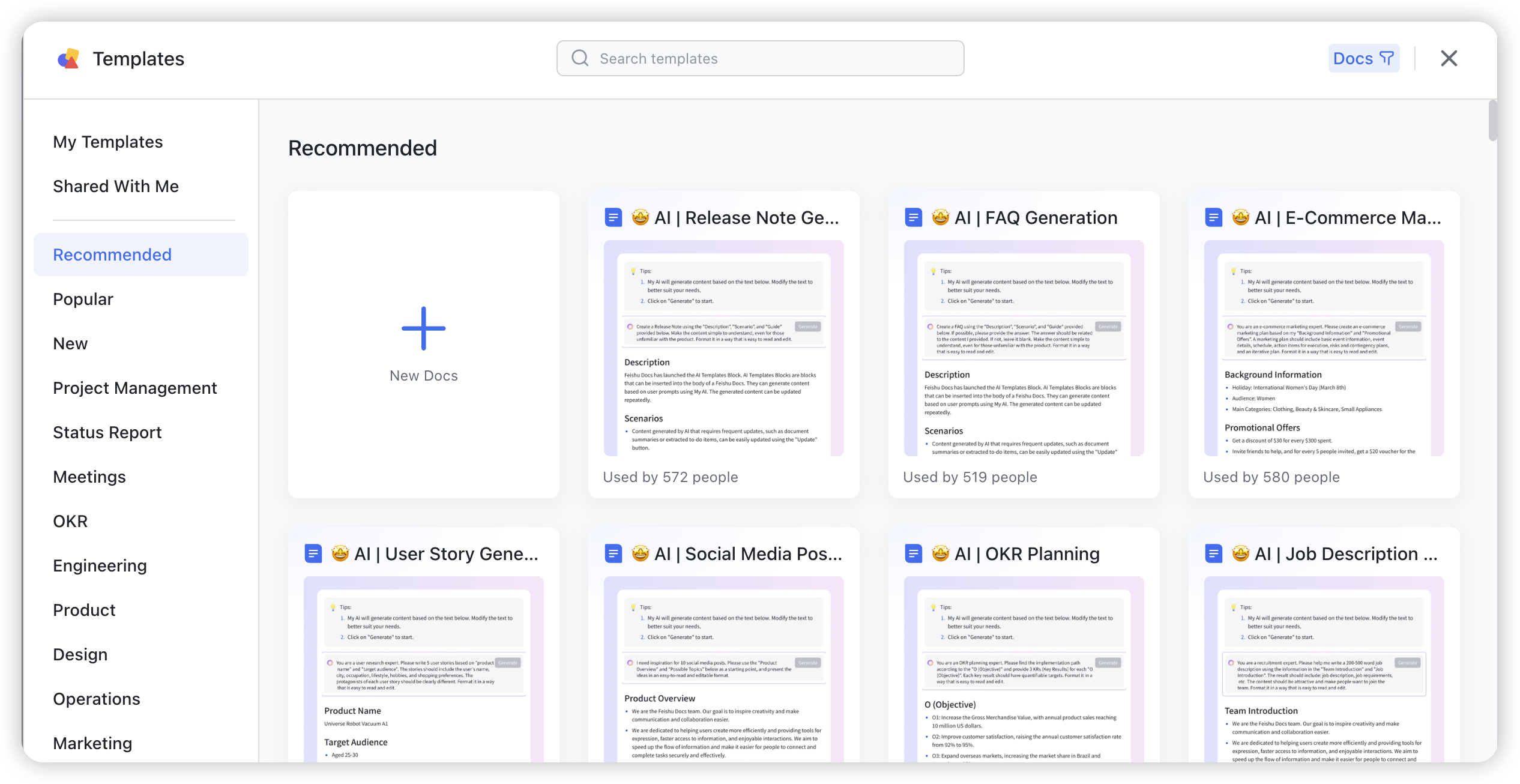The height and width of the screenshot is (784, 1520).
Task: Click the doc icon on User Story Generator card
Action: (313, 553)
